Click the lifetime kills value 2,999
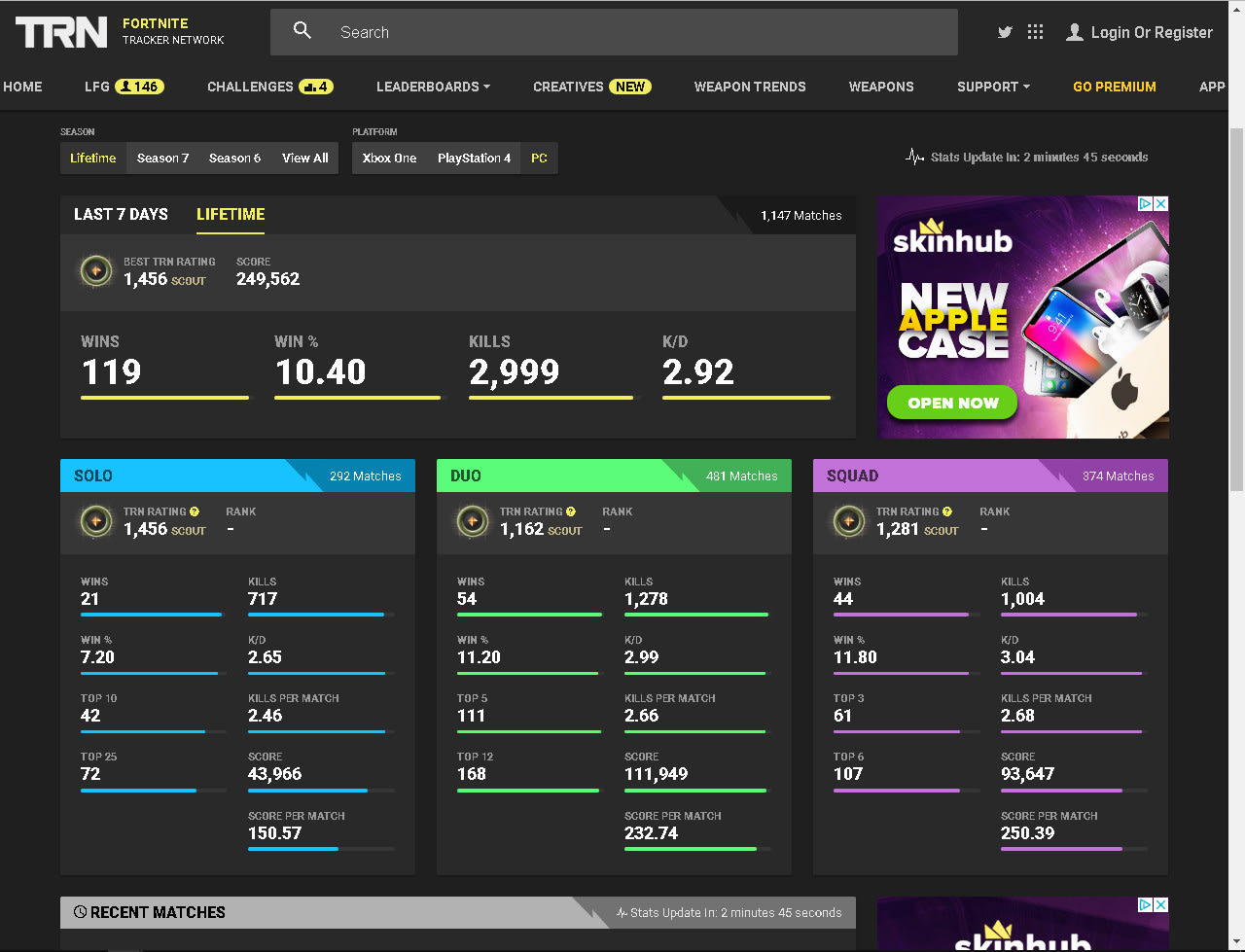1245x952 pixels. 515,371
